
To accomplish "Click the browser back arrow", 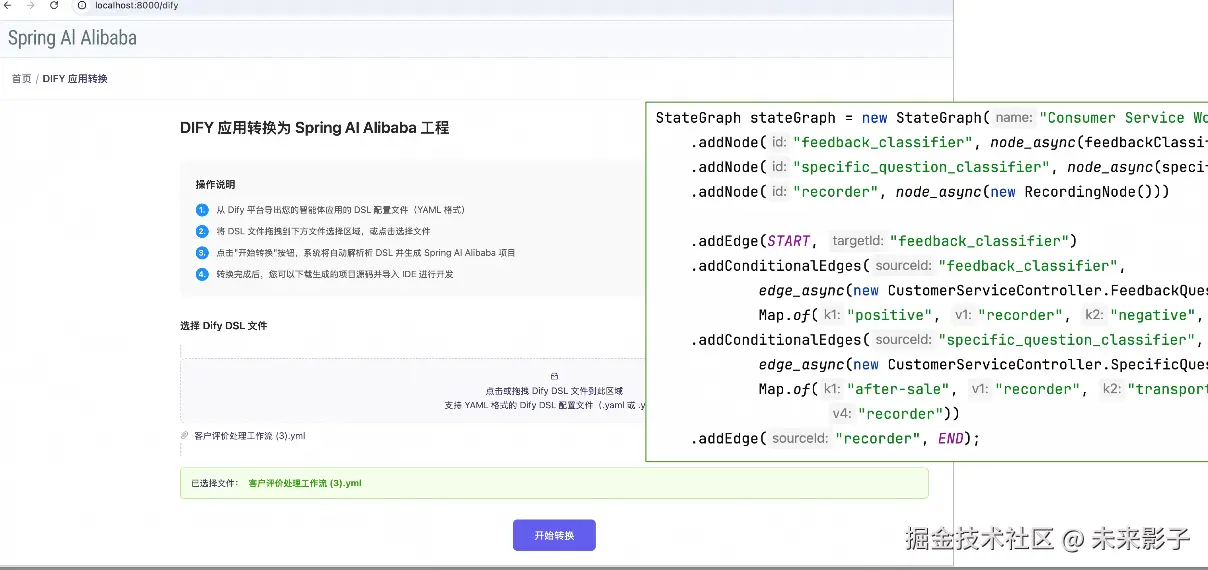I will [x=9, y=6].
